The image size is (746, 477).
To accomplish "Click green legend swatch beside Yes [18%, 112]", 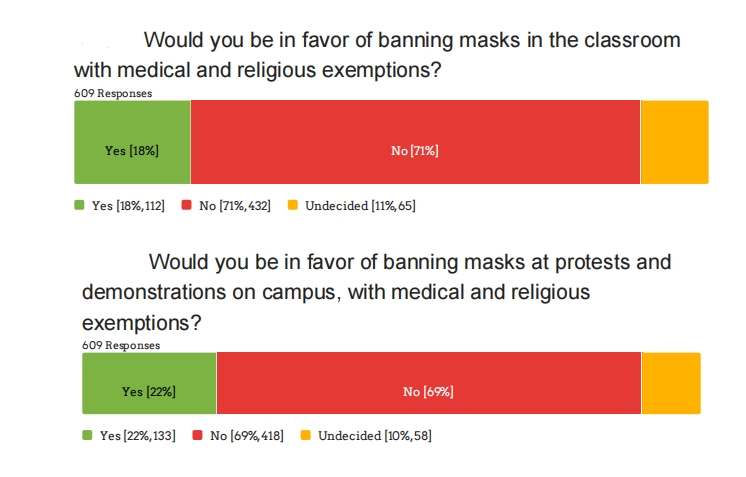I will tap(80, 206).
